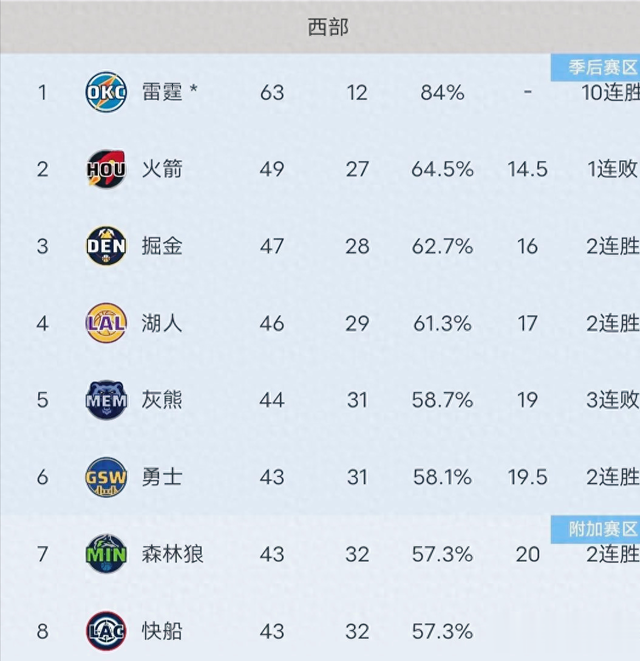Open the 快船 team name
This screenshot has width=640, height=661.
[x=162, y=631]
